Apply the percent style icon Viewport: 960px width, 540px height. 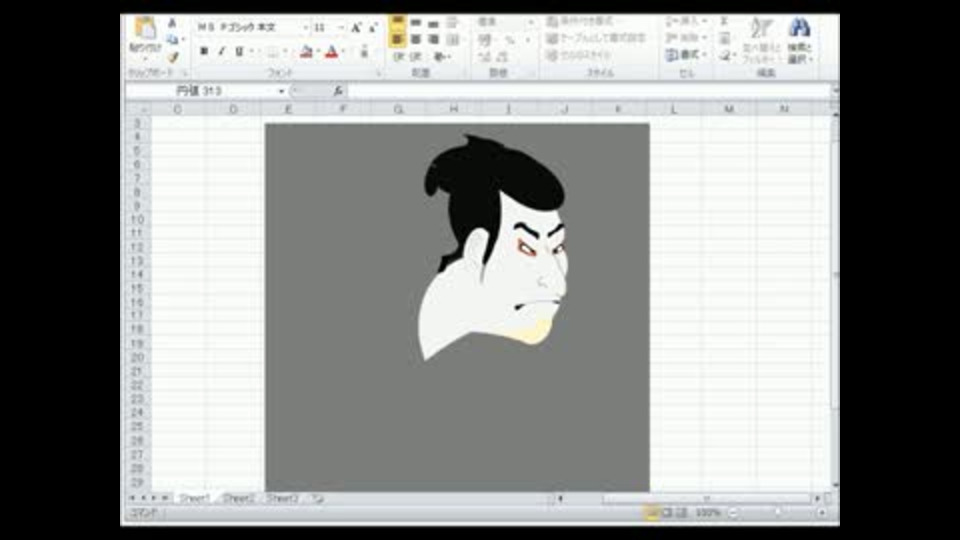click(x=509, y=40)
